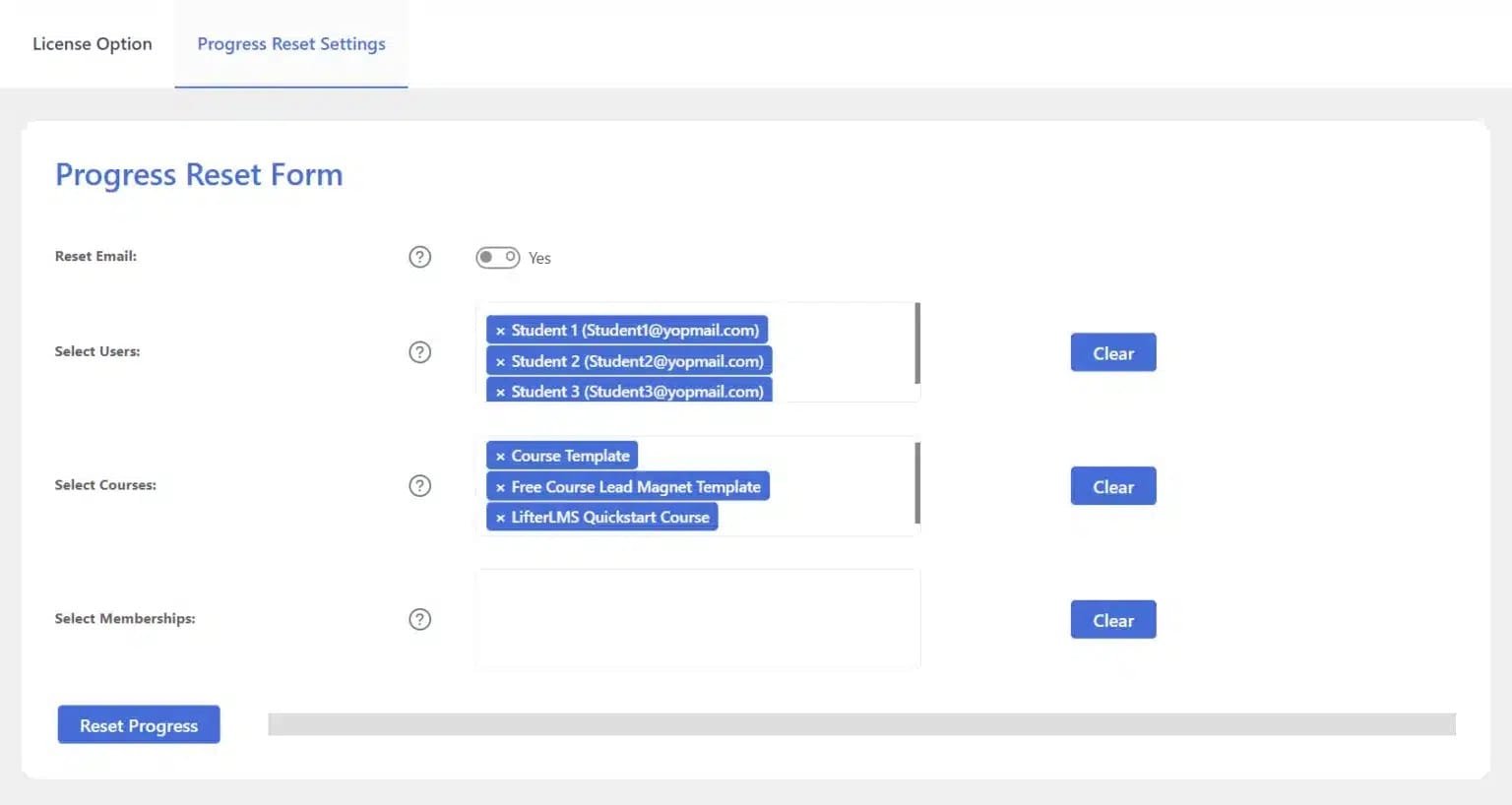Clear the selected courses
This screenshot has height=805, width=1512.
pos(1113,486)
